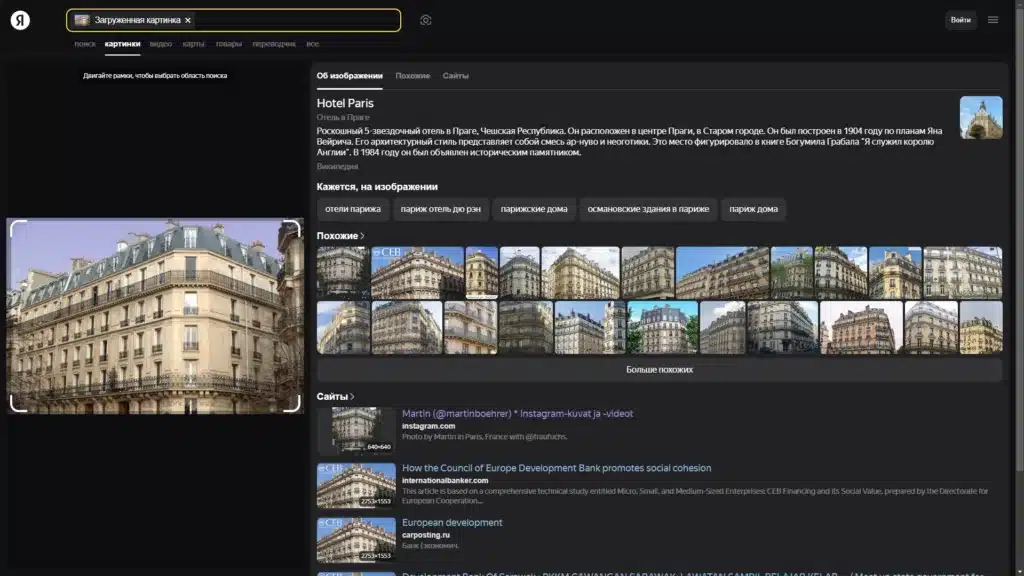This screenshot has width=1024, height=576.
Task: Open the hamburger menu icon
Action: (x=993, y=20)
